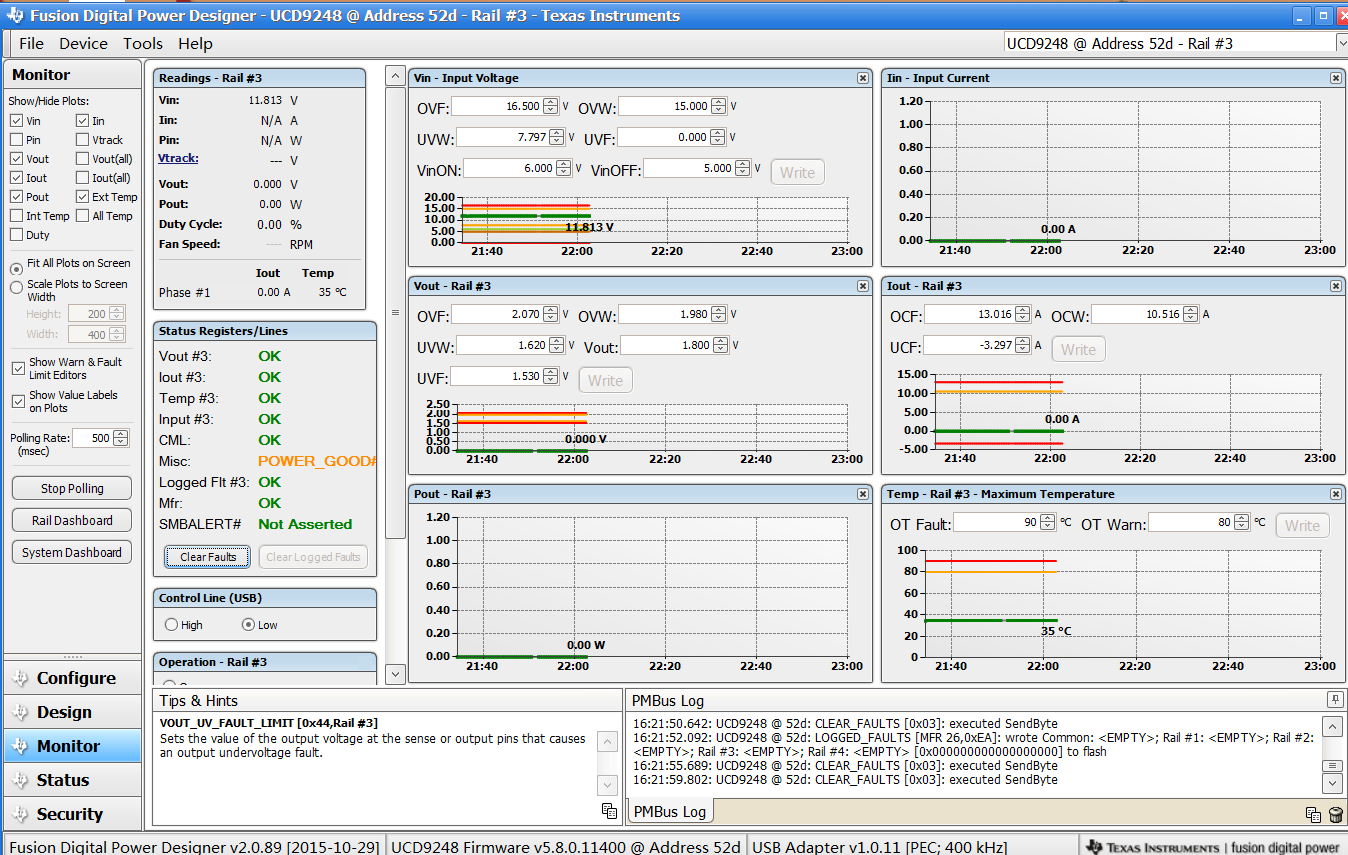Enable the Int Temp plot checkbox
Image resolution: width=1348 pixels, height=855 pixels.
coord(16,216)
